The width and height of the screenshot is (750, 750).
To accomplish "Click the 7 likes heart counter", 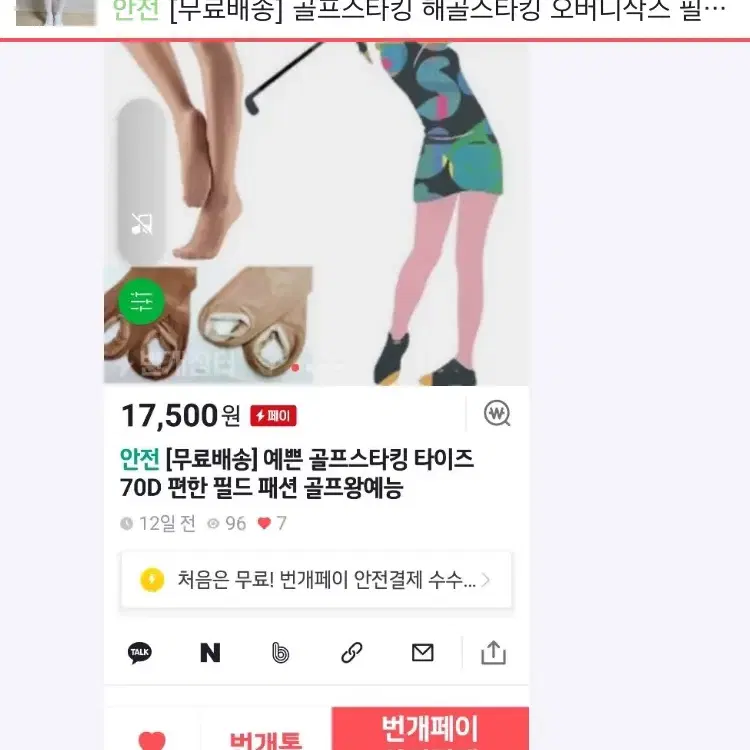I will [272, 523].
